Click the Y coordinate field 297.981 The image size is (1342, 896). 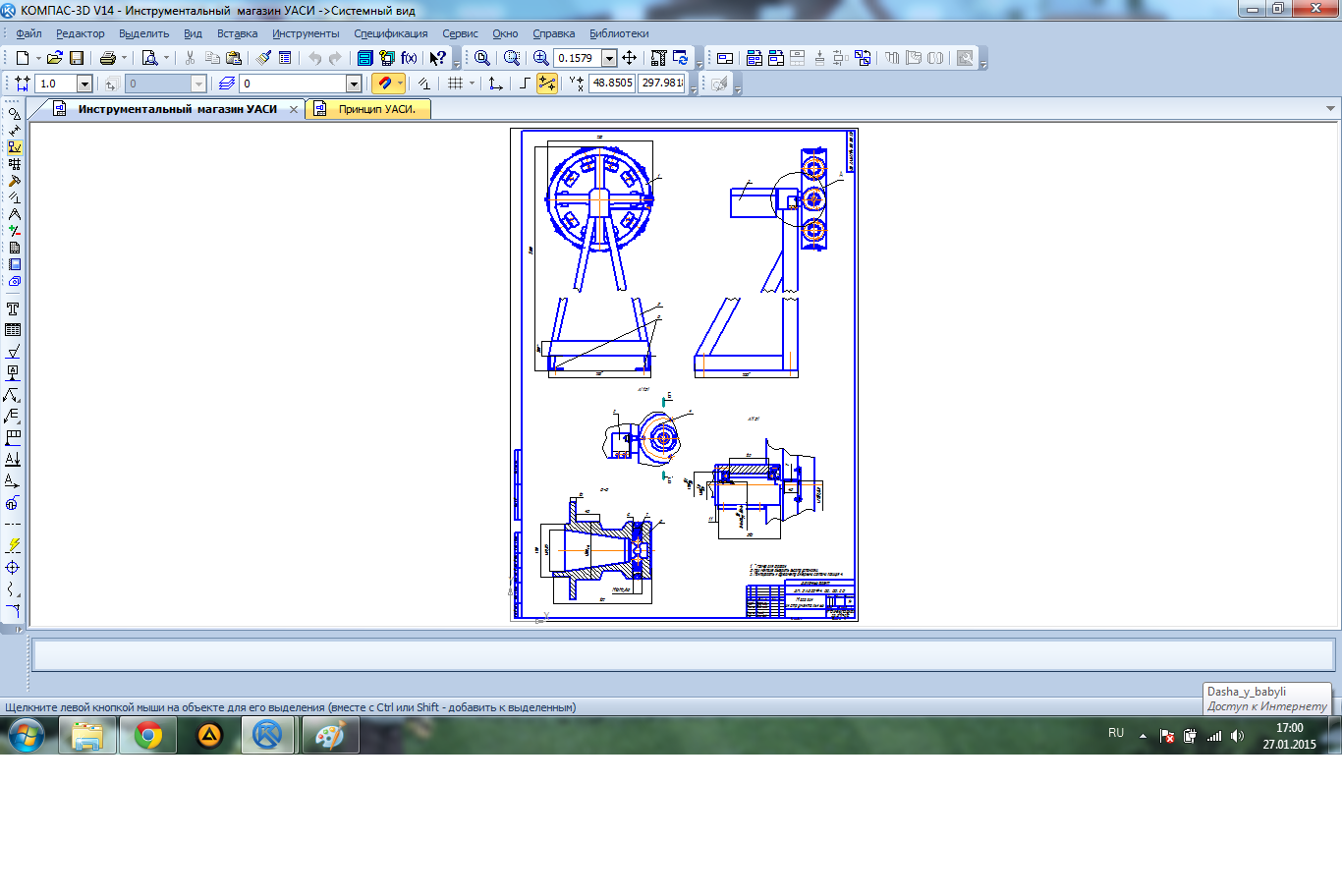[661, 84]
